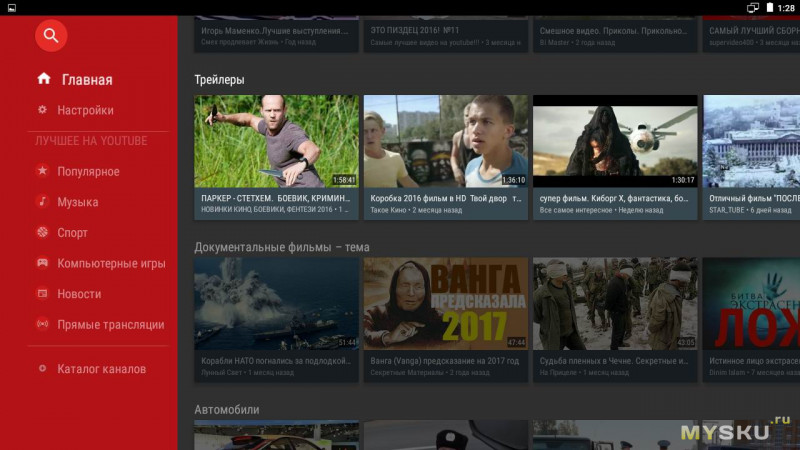Image resolution: width=800 pixels, height=450 pixels.
Task: Play Коробка 2016 фильм thumbnail
Action: tap(445, 141)
